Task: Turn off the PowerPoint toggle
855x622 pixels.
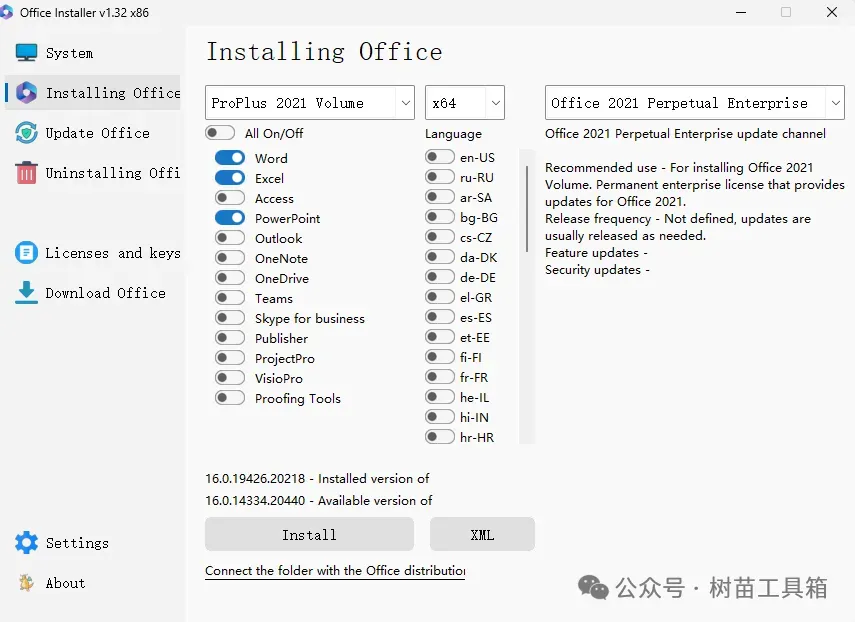Action: [x=230, y=218]
